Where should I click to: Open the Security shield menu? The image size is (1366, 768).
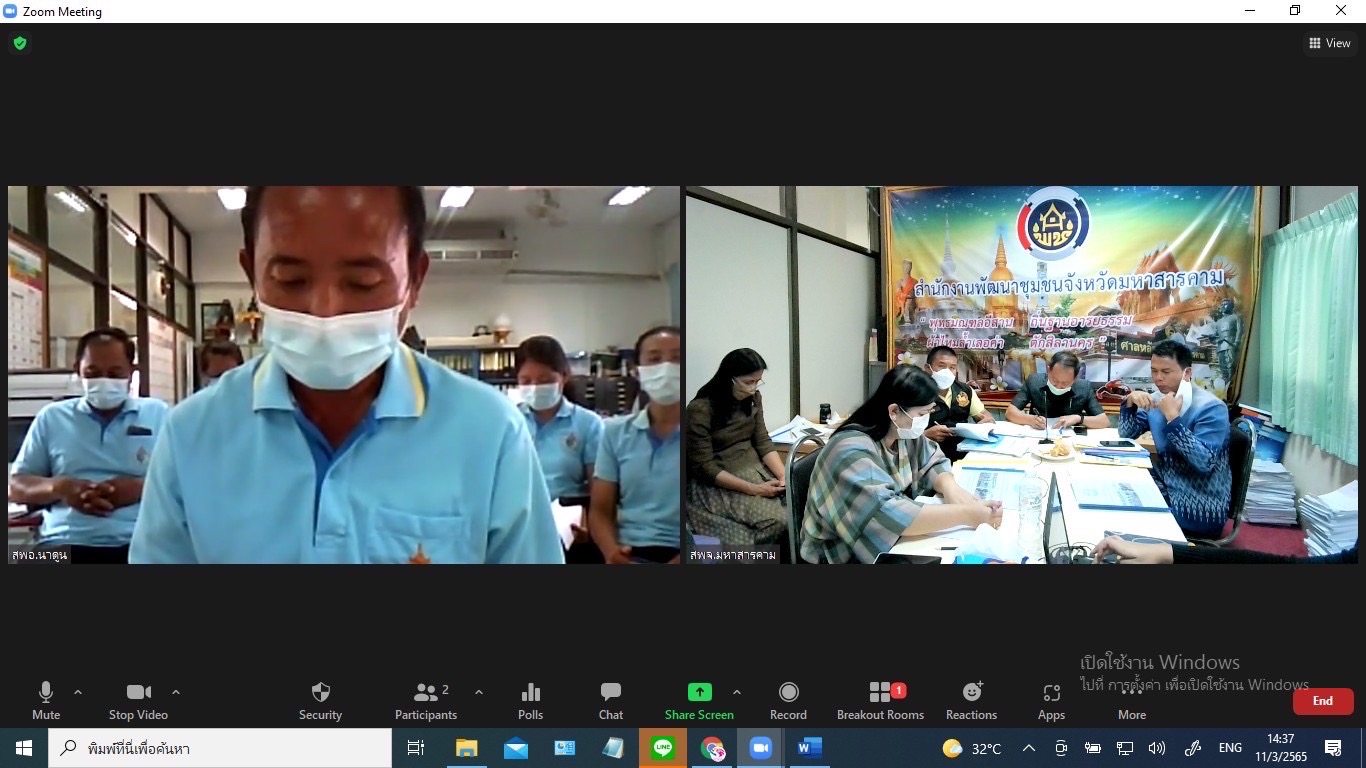[320, 700]
